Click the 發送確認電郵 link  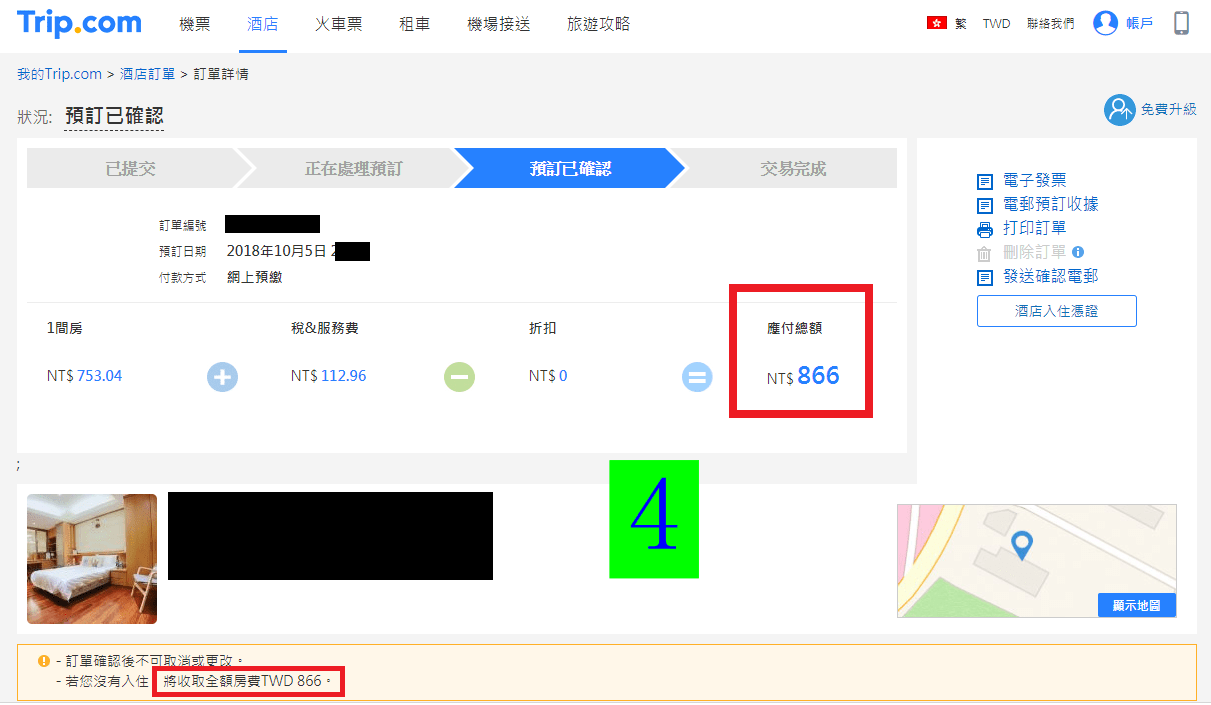(1051, 276)
